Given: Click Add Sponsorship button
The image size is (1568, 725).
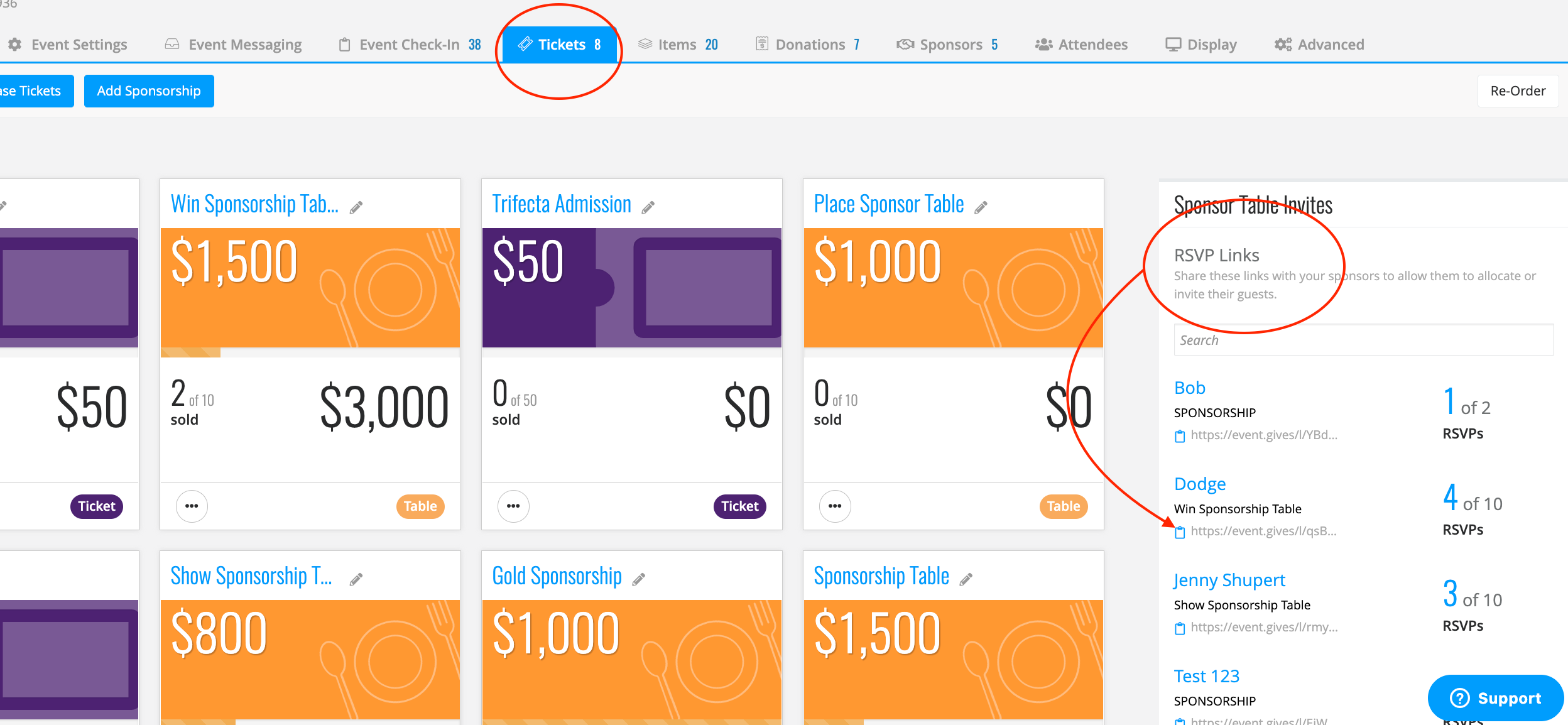Looking at the screenshot, I should point(149,91).
